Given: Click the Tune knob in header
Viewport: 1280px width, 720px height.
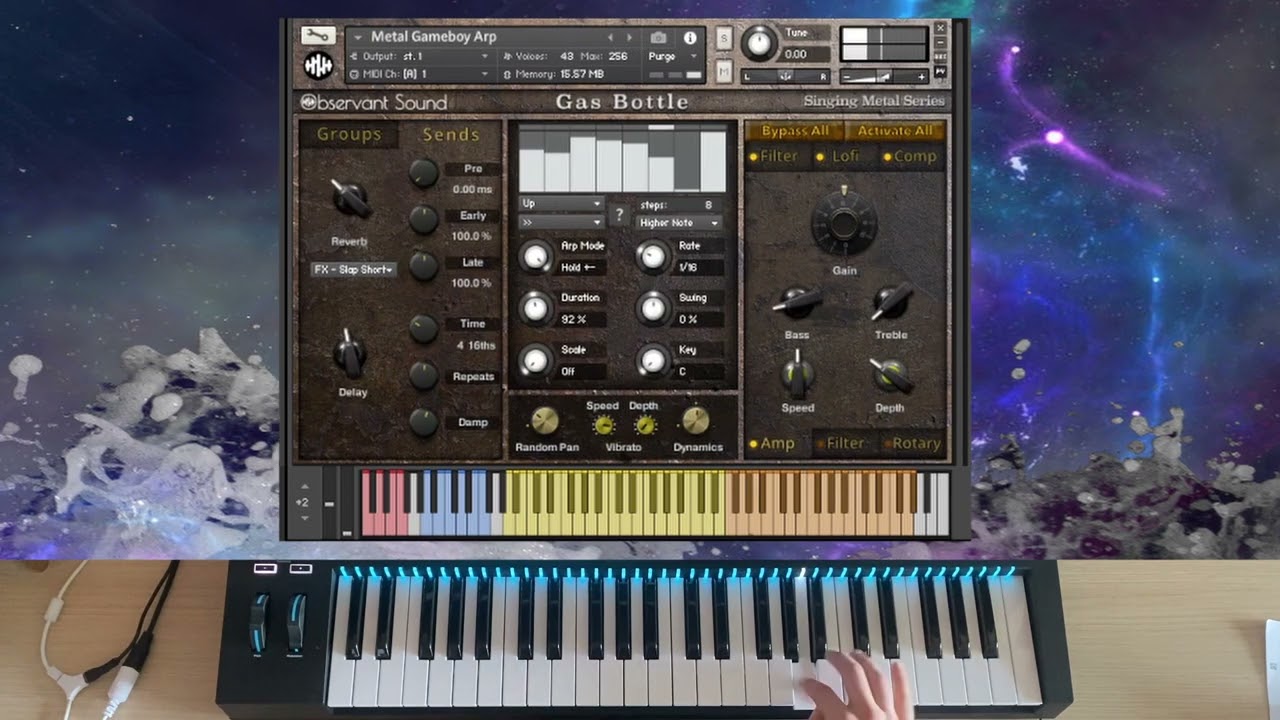Looking at the screenshot, I should pyautogui.click(x=759, y=42).
